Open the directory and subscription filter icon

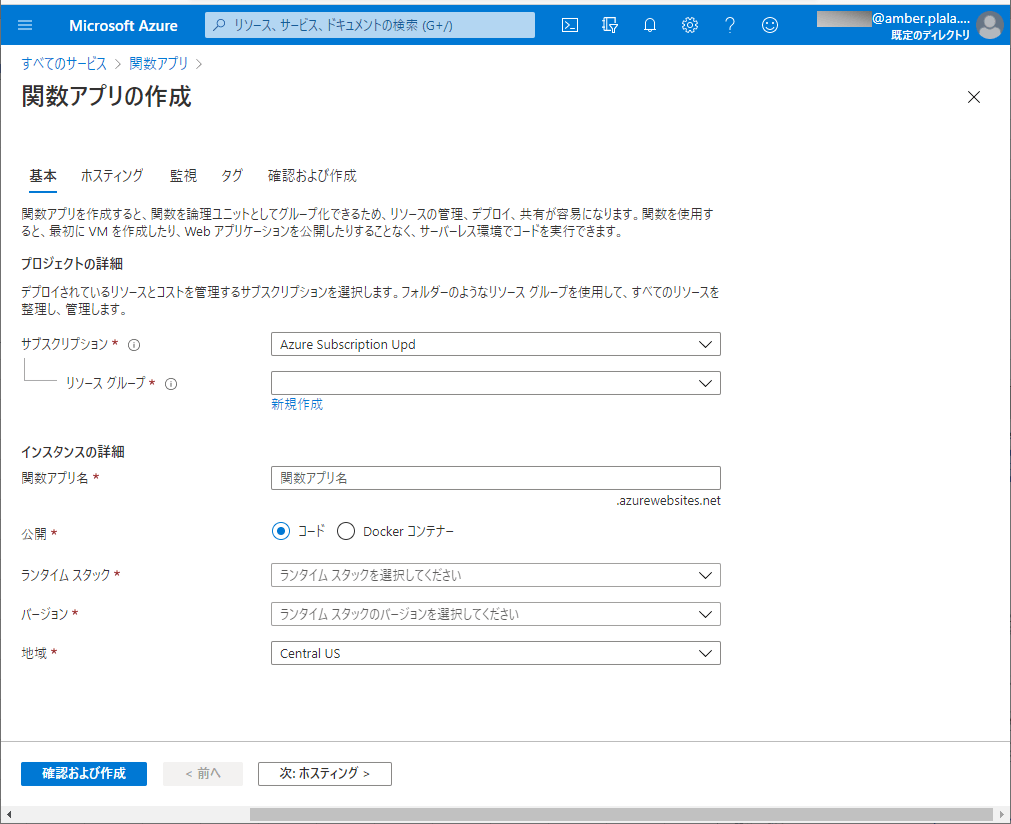(610, 25)
